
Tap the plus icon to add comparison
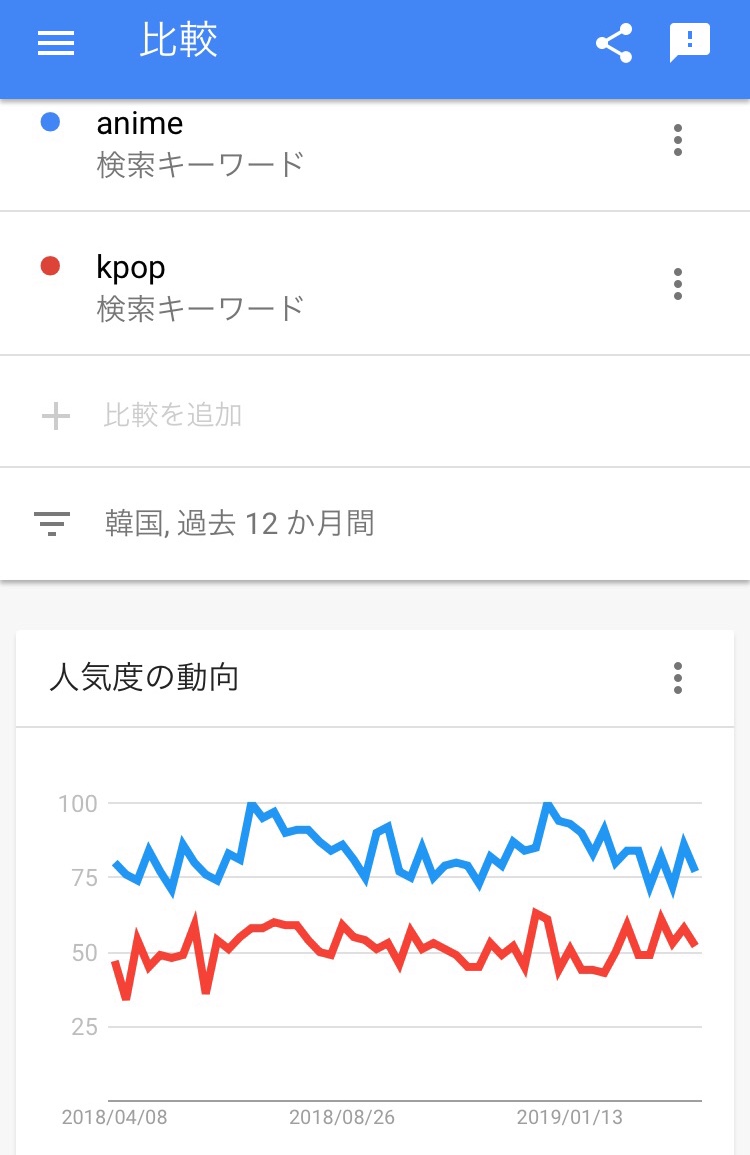click(x=56, y=415)
